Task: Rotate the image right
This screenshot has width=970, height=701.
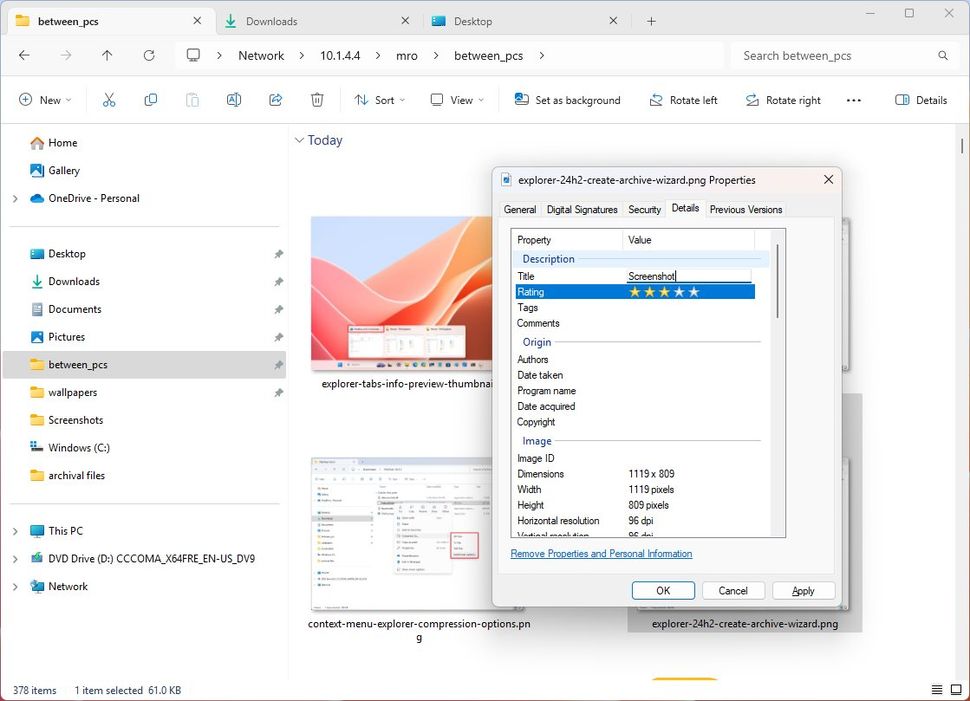Action: (782, 100)
